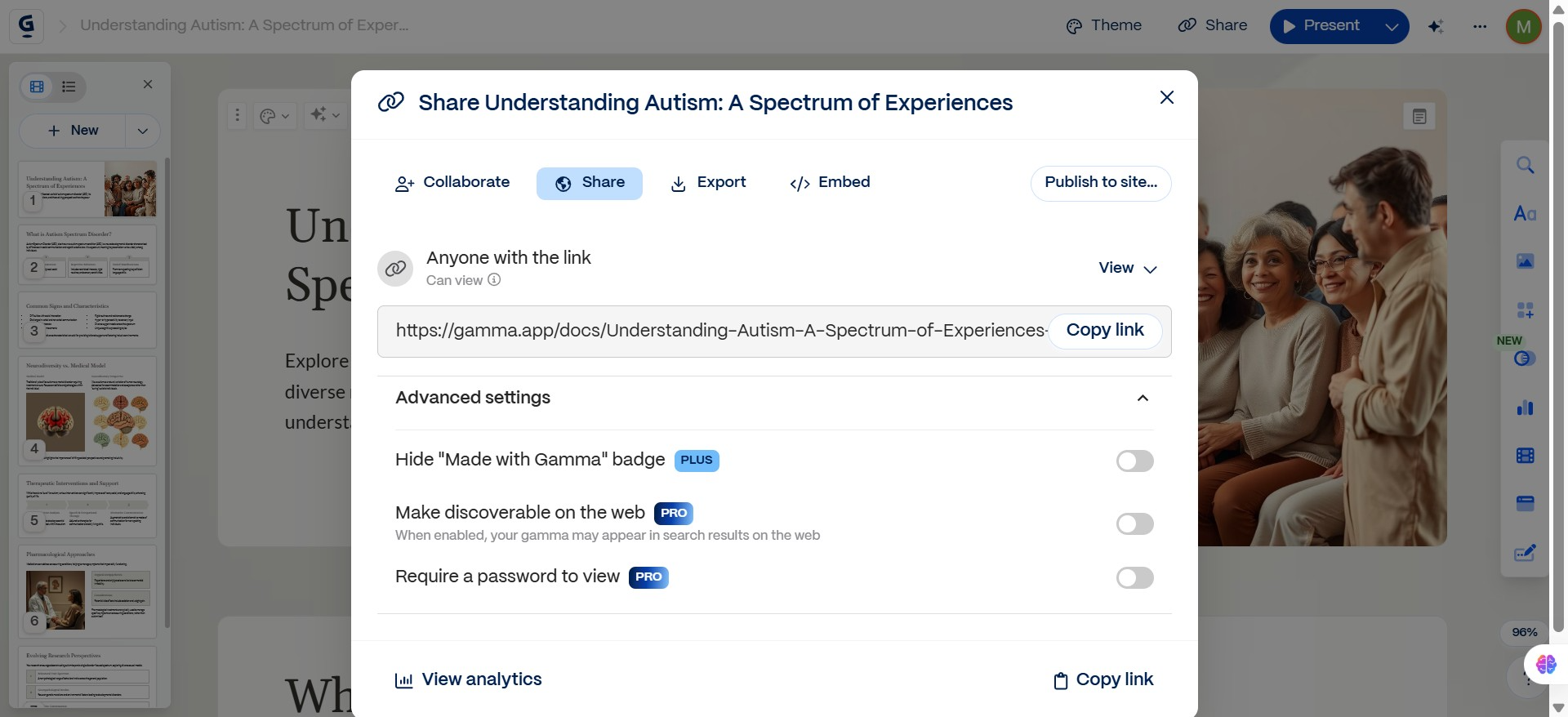This screenshot has width=1568, height=717.
Task: Click the info icon beside Can view
Action: point(494,280)
